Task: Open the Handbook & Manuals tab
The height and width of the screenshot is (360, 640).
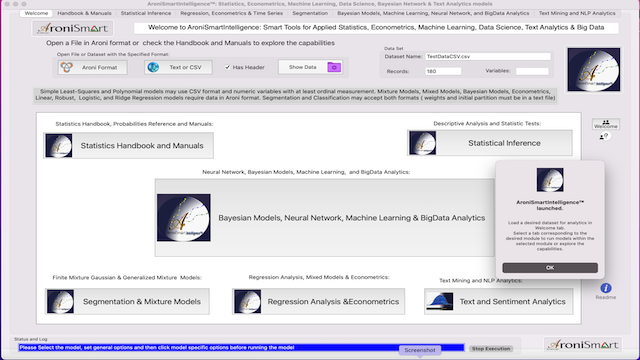Action: pyautogui.click(x=84, y=13)
